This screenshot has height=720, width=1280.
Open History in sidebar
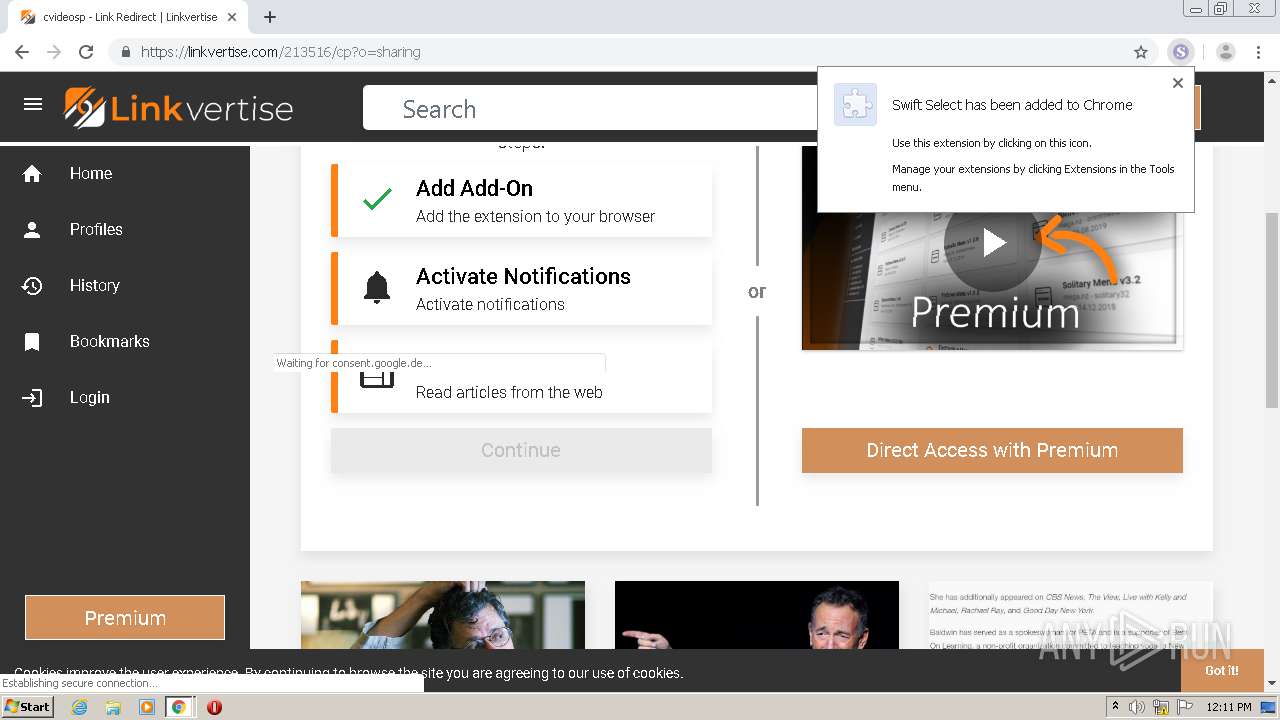coord(94,285)
